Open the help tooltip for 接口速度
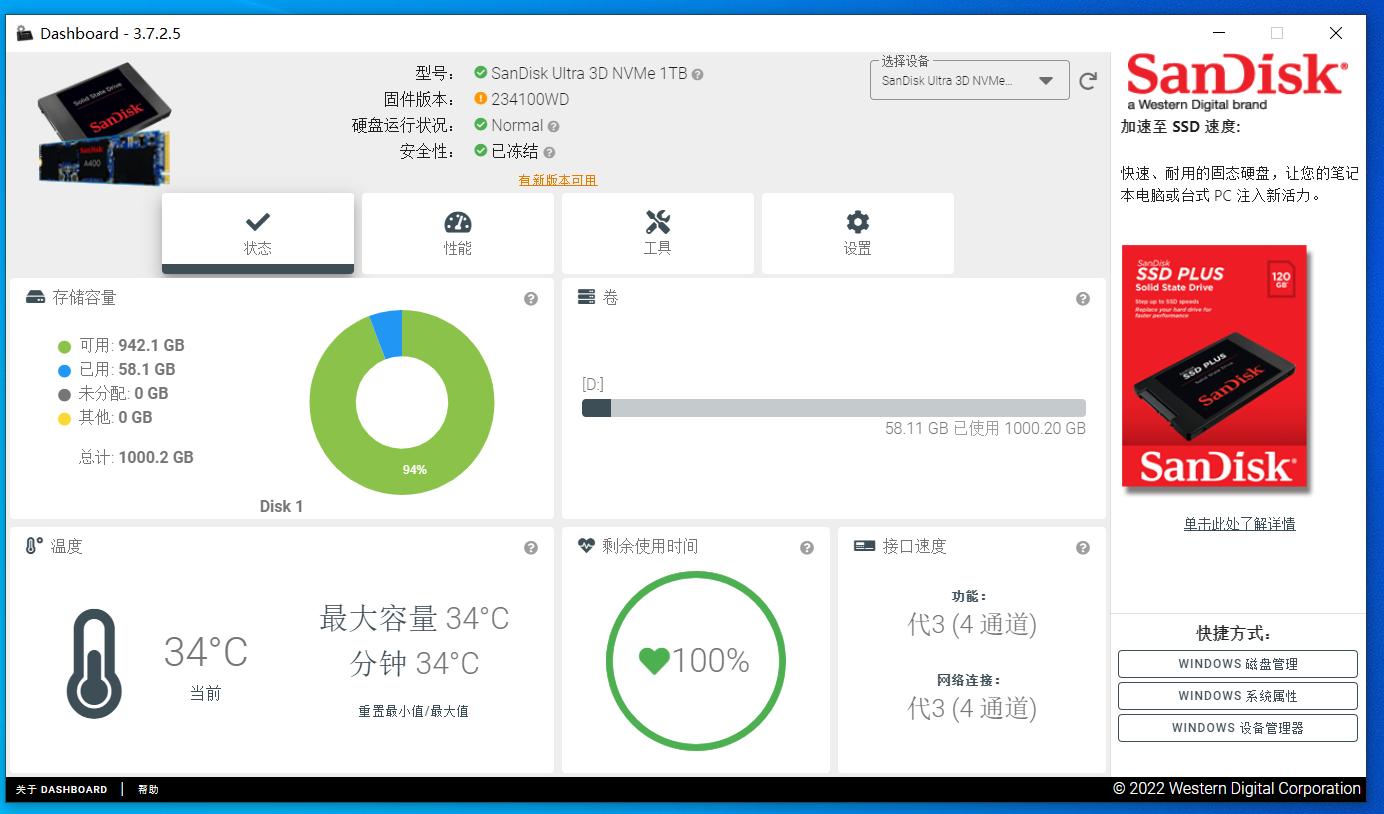This screenshot has height=814, width=1384. 1081,547
